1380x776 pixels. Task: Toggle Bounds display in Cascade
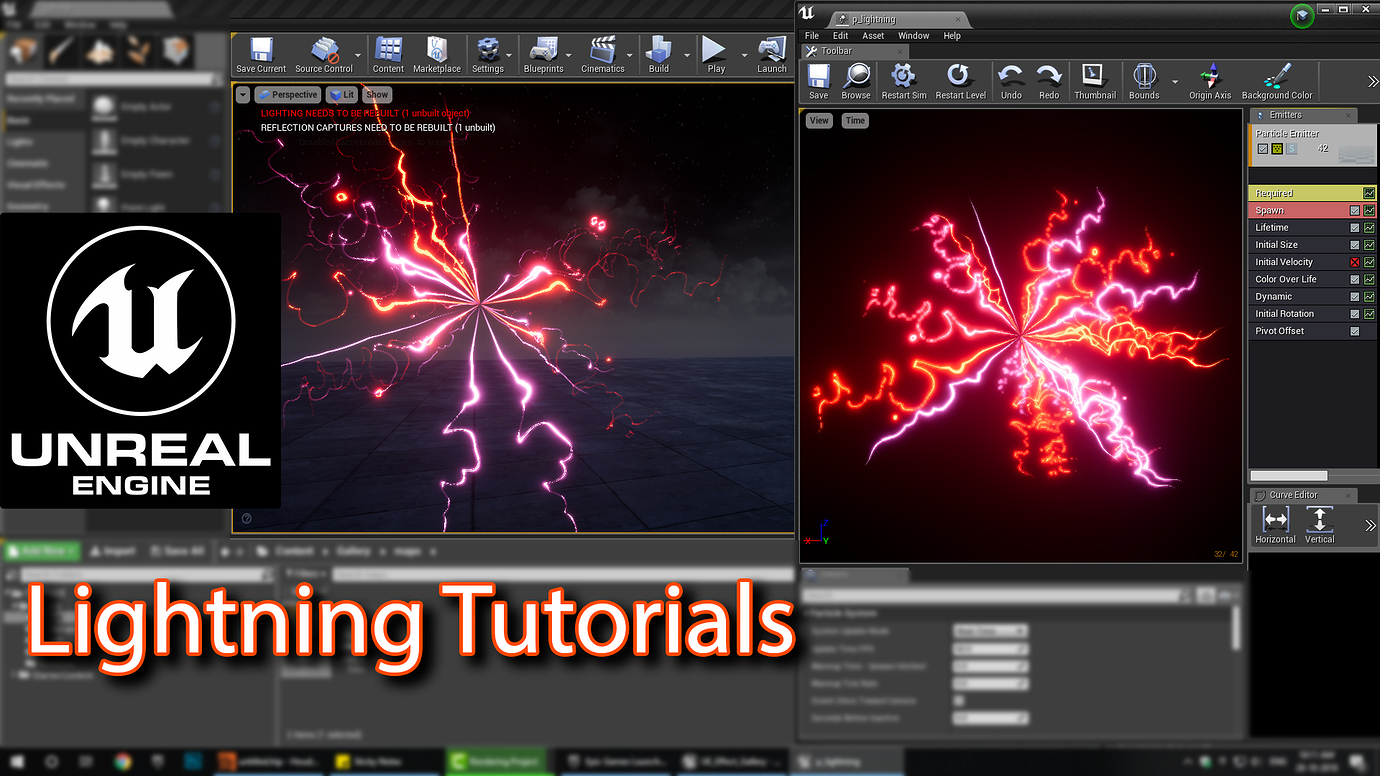(x=1144, y=81)
